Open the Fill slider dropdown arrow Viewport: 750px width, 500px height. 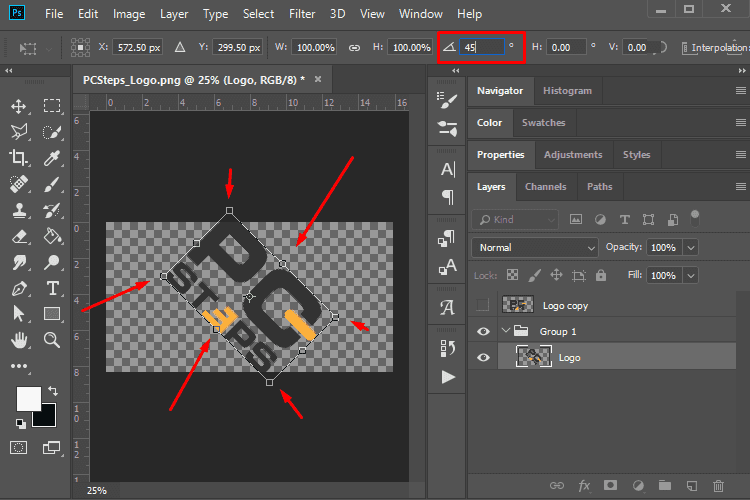point(691,276)
